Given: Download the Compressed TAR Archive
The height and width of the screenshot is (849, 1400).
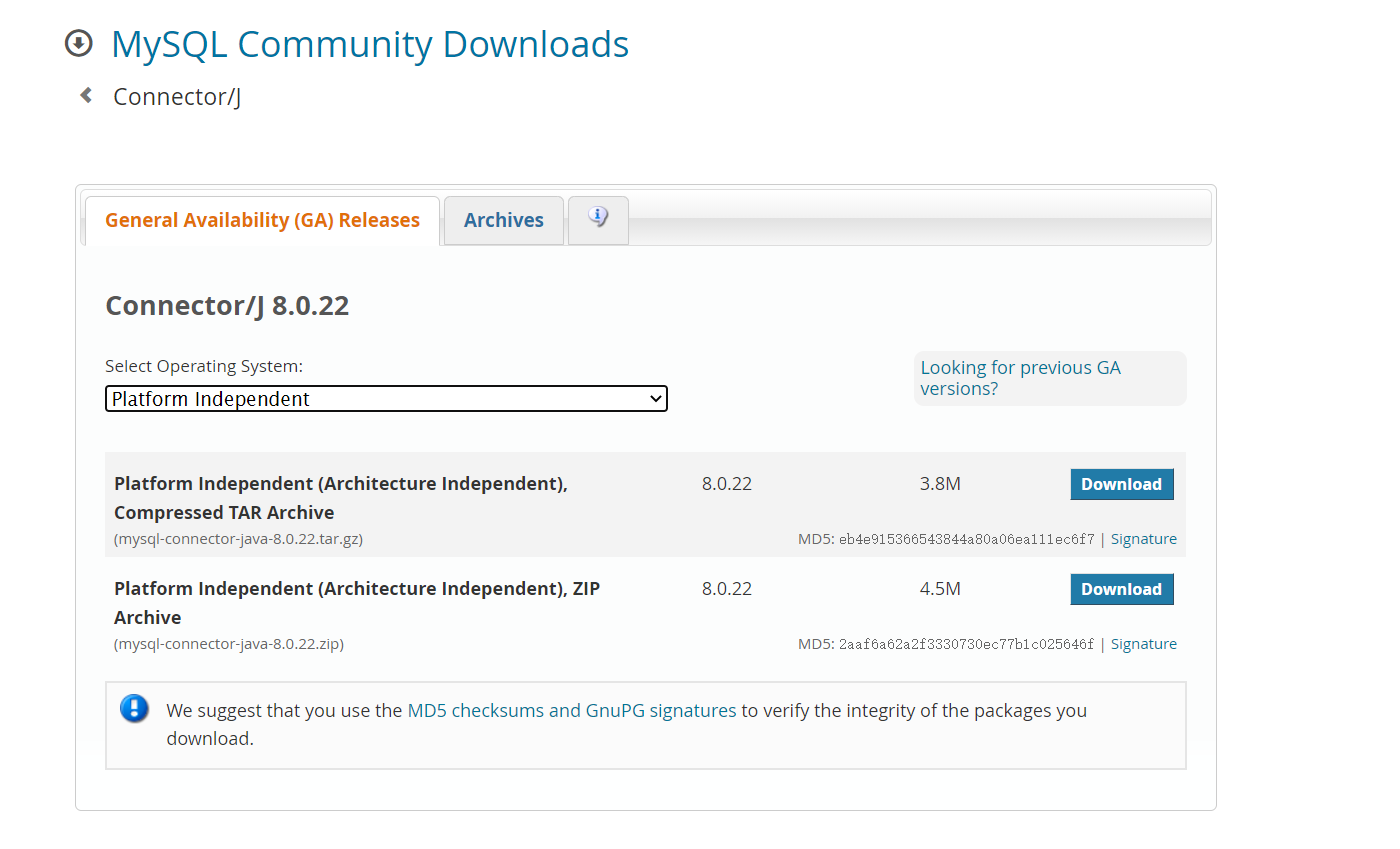Looking at the screenshot, I should pos(1122,484).
